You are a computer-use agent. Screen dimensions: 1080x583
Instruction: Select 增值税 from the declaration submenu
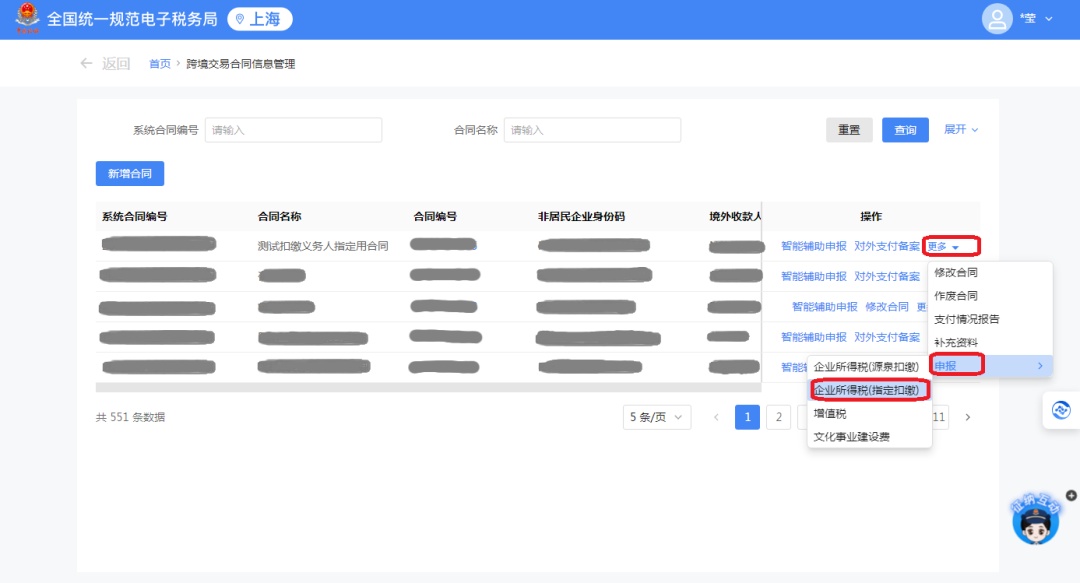830,413
